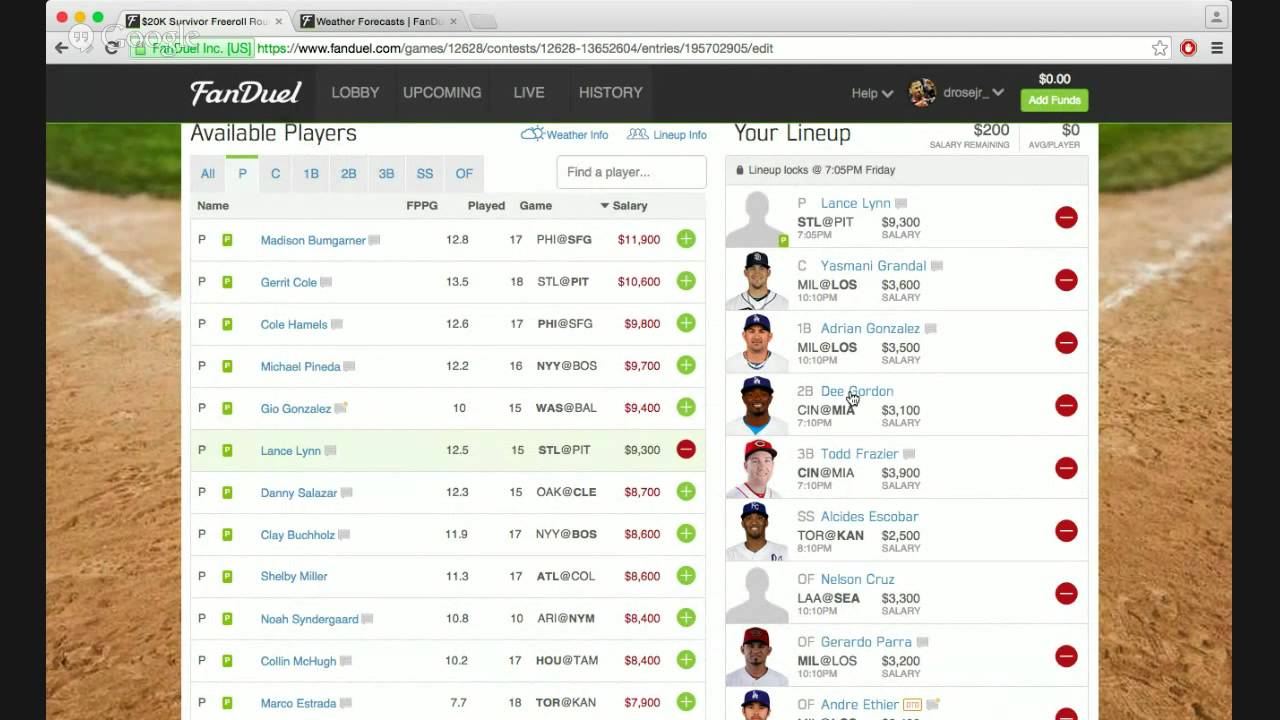Open note icon next to Madison Bumgarner
Screen dimensions: 1280x720
click(x=374, y=240)
